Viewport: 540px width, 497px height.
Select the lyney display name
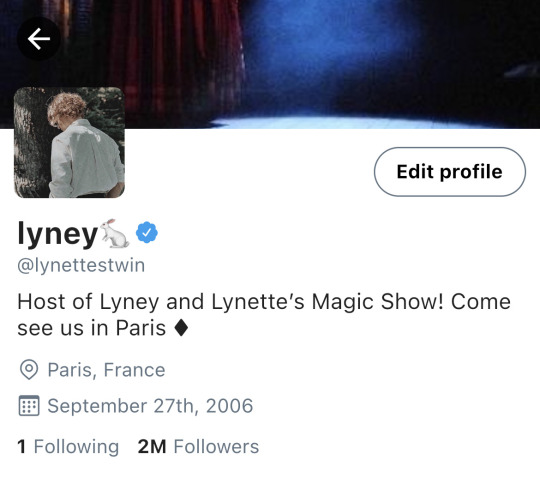pyautogui.click(x=58, y=234)
